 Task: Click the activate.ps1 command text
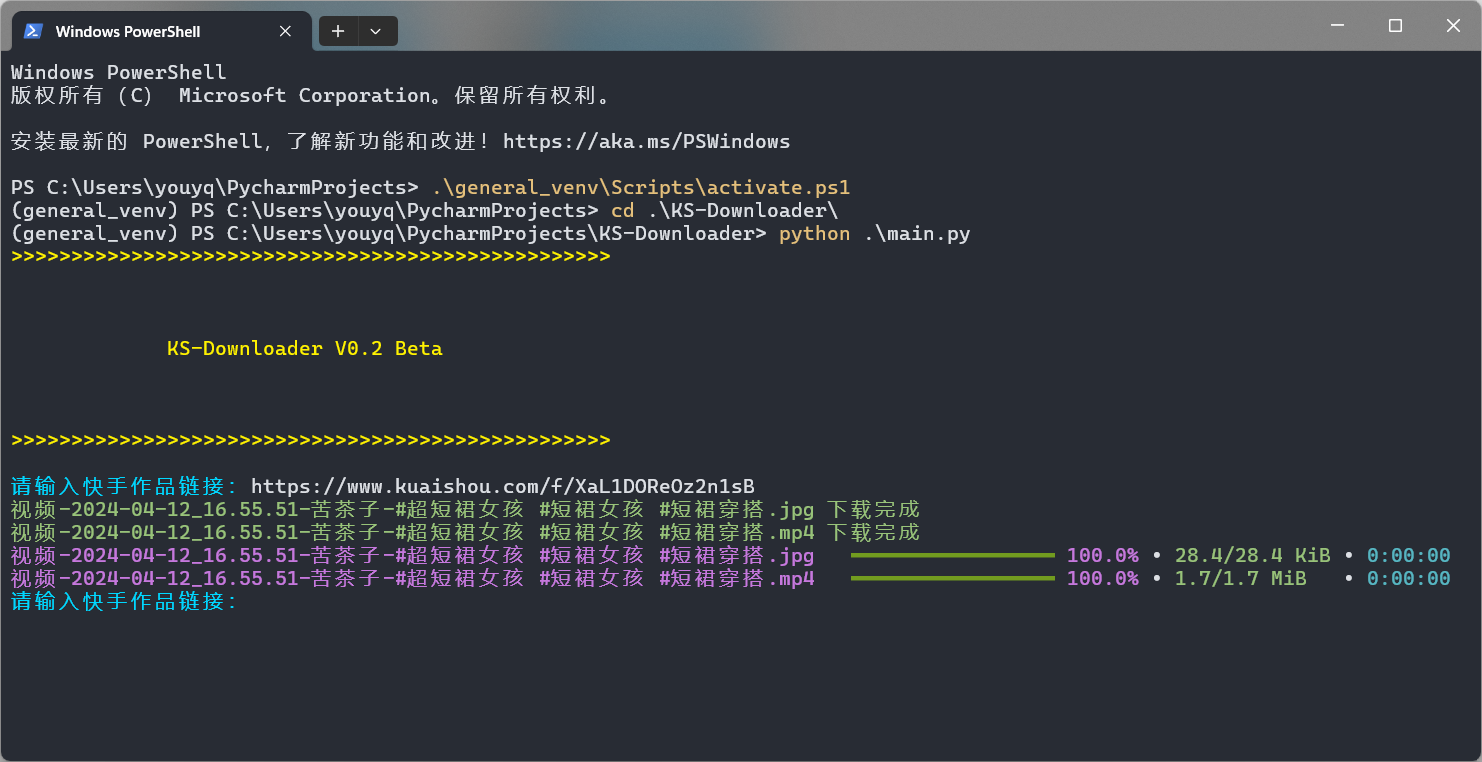(641, 187)
